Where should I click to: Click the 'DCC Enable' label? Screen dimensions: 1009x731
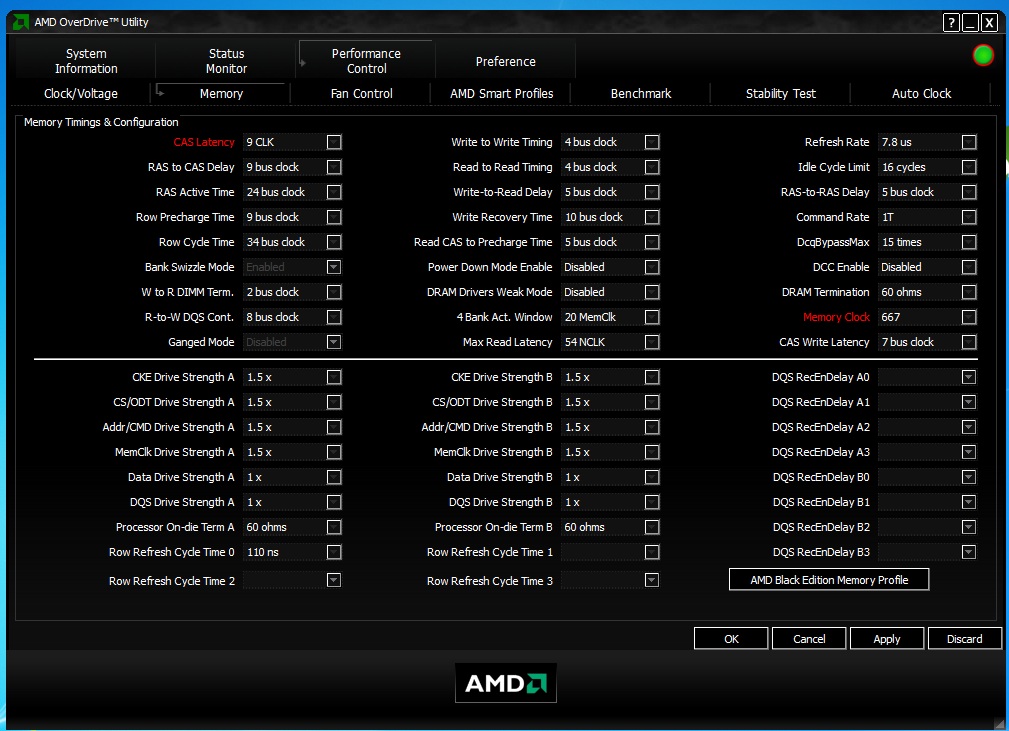coord(841,267)
